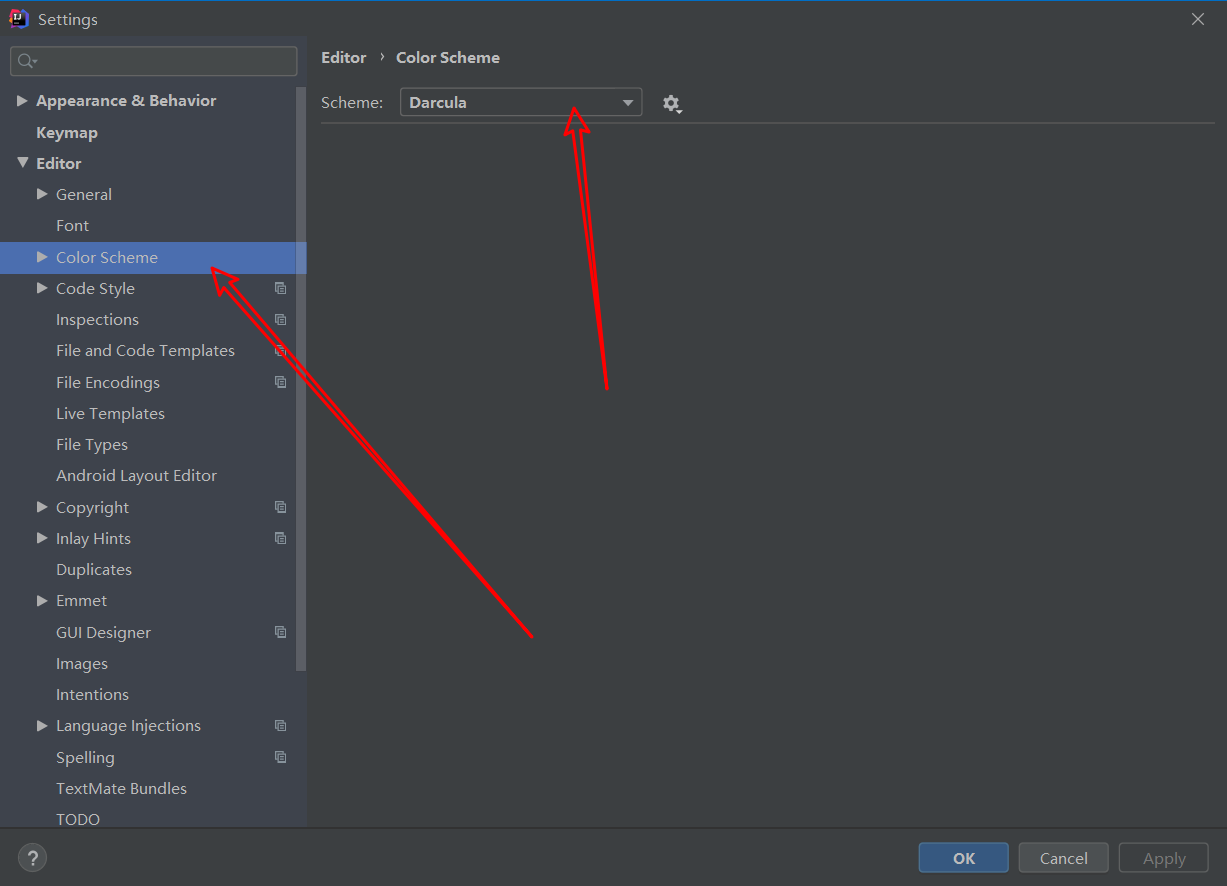Open File and Code Templates
1227x886 pixels.
tap(145, 351)
